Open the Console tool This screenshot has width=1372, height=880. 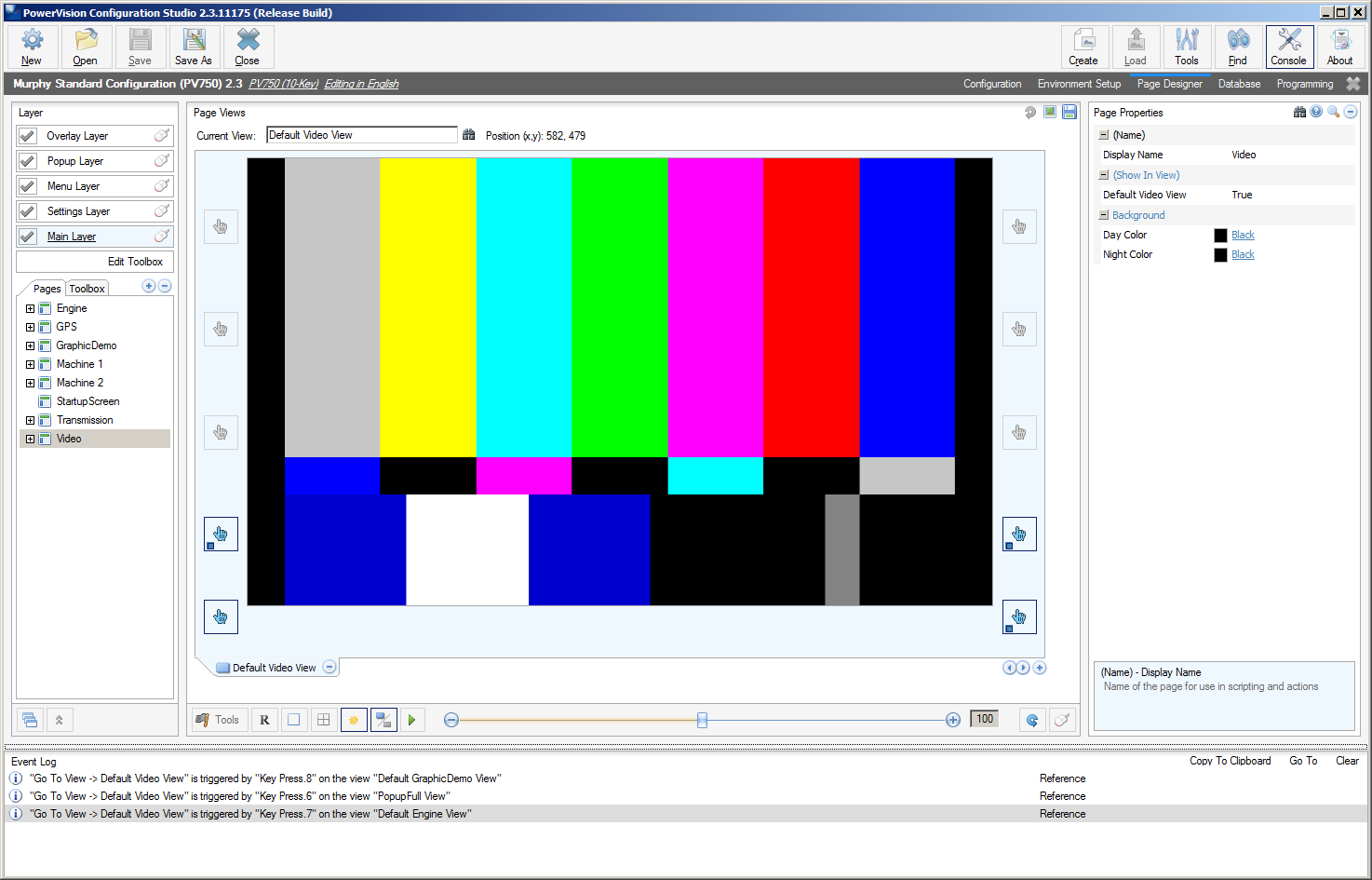click(1289, 47)
